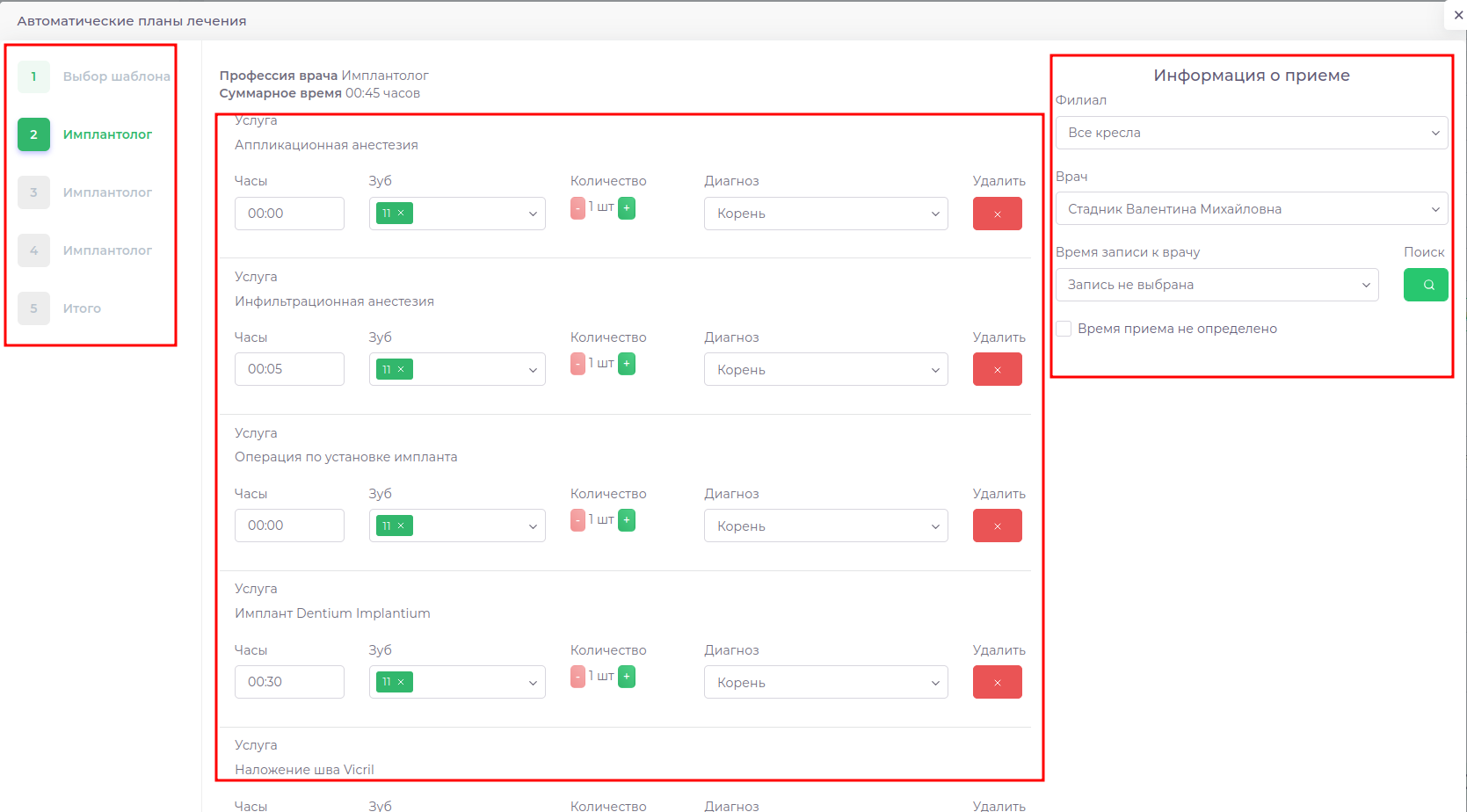Image resolution: width=1467 pixels, height=812 pixels.
Task: Open Диагноз dropdown for Инфильтрационная анестезия
Action: coord(825,370)
